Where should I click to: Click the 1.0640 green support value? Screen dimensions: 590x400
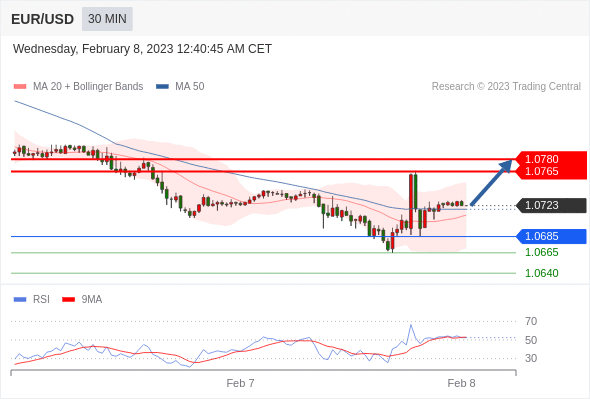[542, 273]
